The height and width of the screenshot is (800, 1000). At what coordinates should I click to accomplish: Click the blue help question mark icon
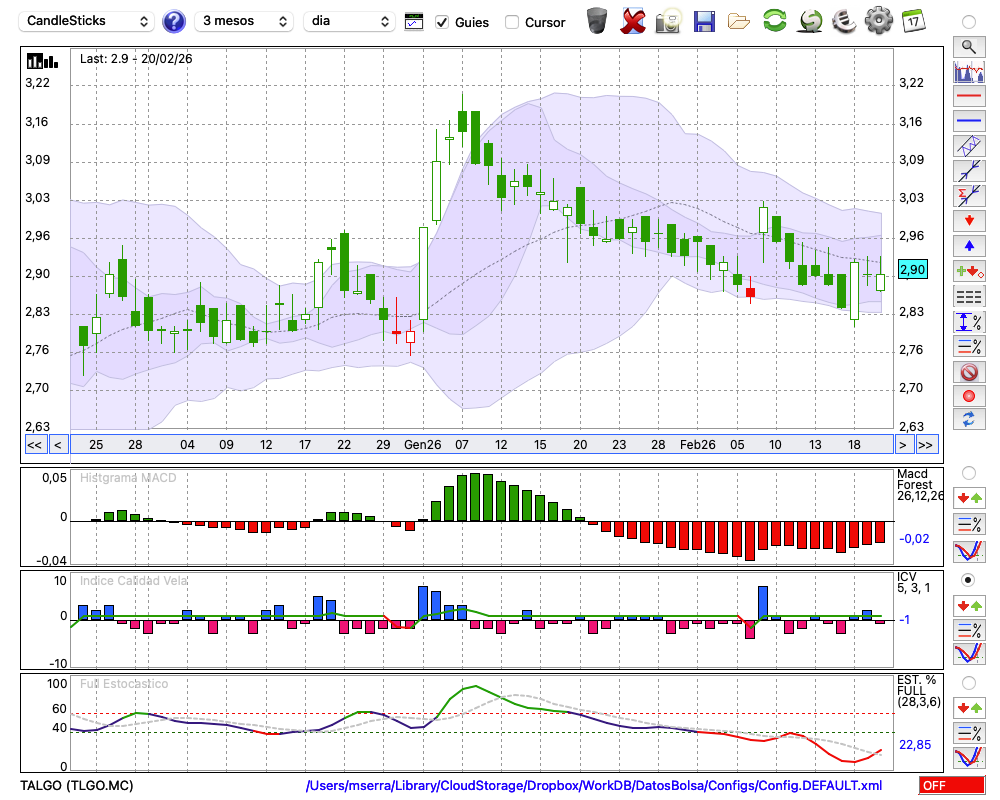[x=174, y=21]
